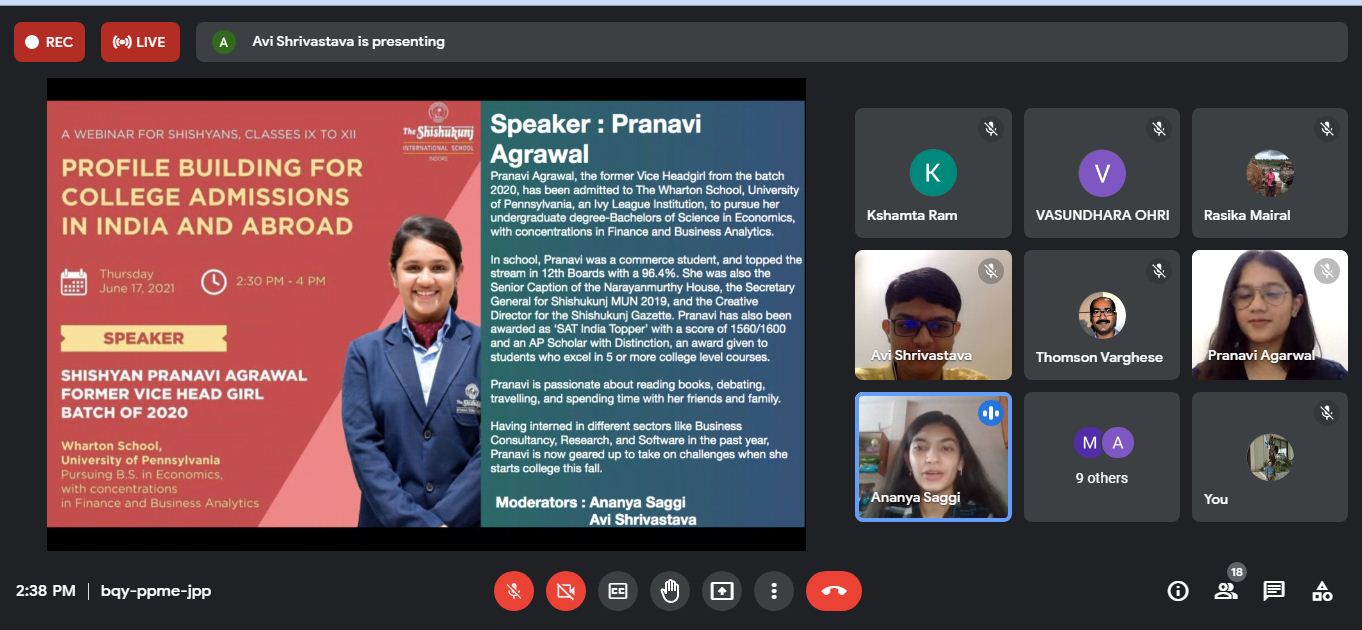This screenshot has height=630, width=1362.
Task: Click the REC recording indicator
Action: [x=49, y=42]
